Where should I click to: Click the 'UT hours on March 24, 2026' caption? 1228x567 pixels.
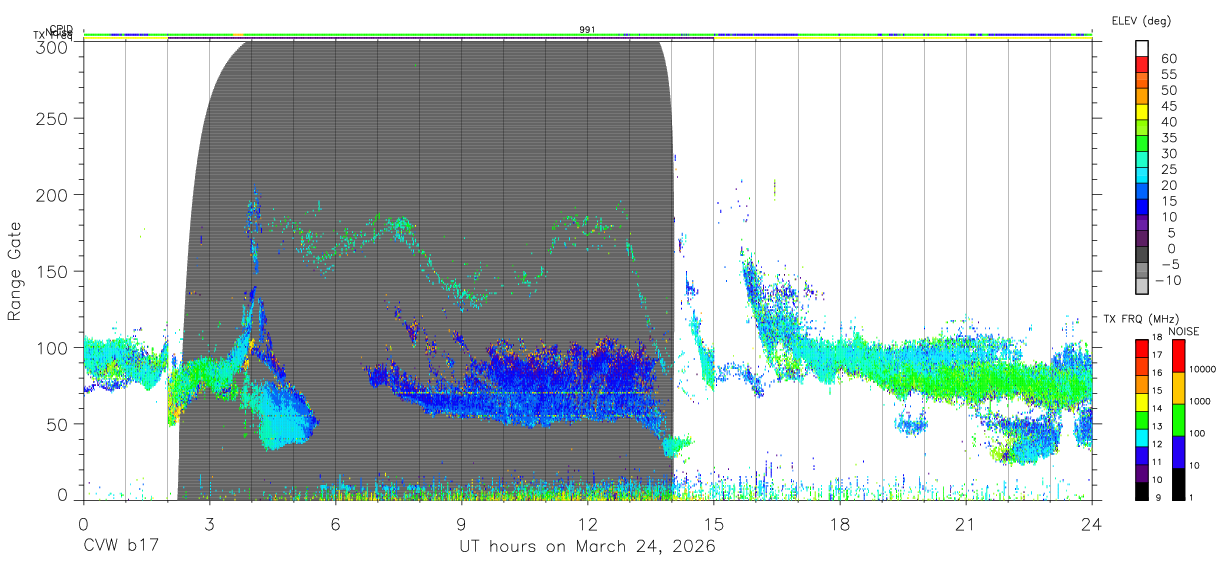(x=587, y=548)
